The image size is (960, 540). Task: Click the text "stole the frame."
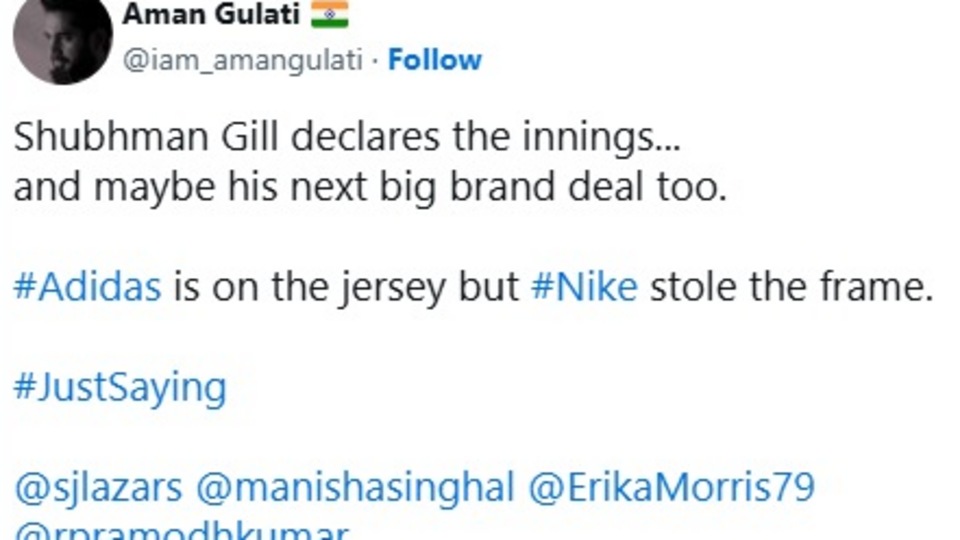click(x=791, y=288)
